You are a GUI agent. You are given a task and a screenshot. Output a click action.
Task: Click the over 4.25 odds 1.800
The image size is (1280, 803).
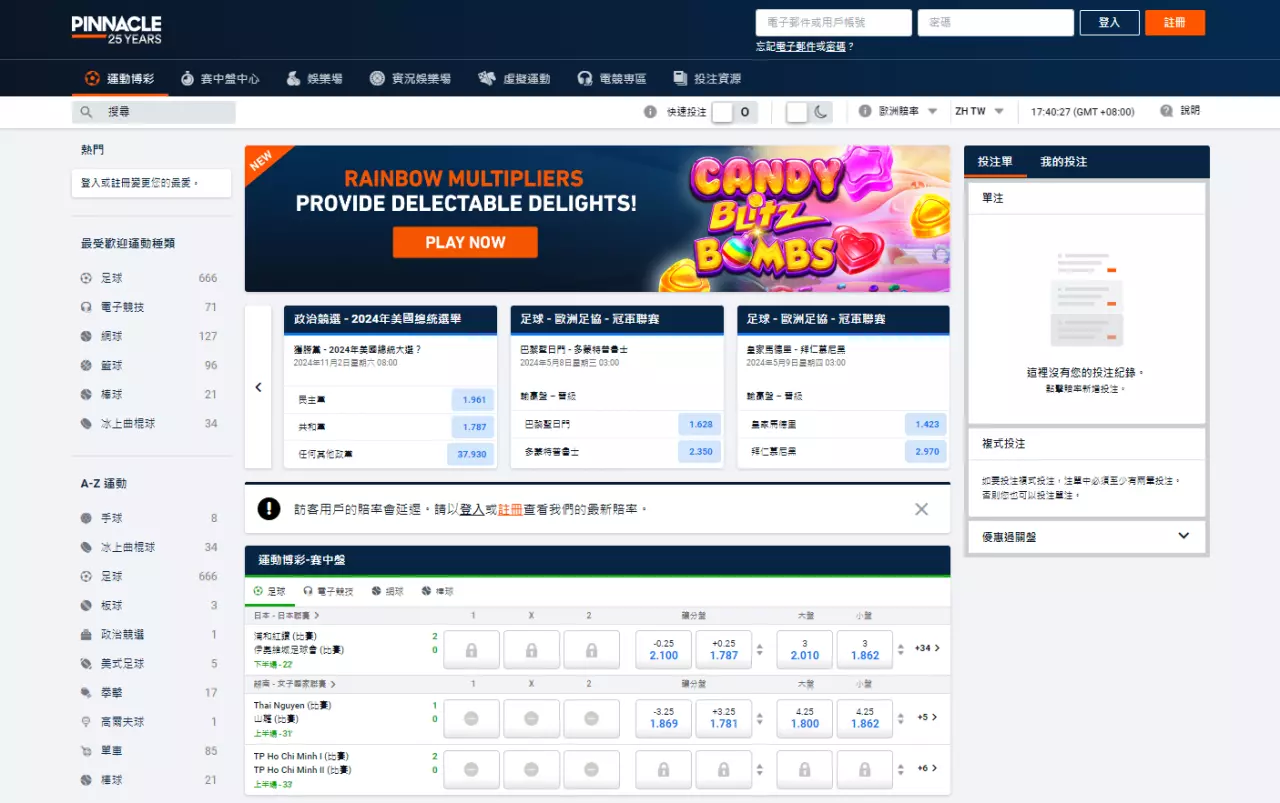coord(805,718)
